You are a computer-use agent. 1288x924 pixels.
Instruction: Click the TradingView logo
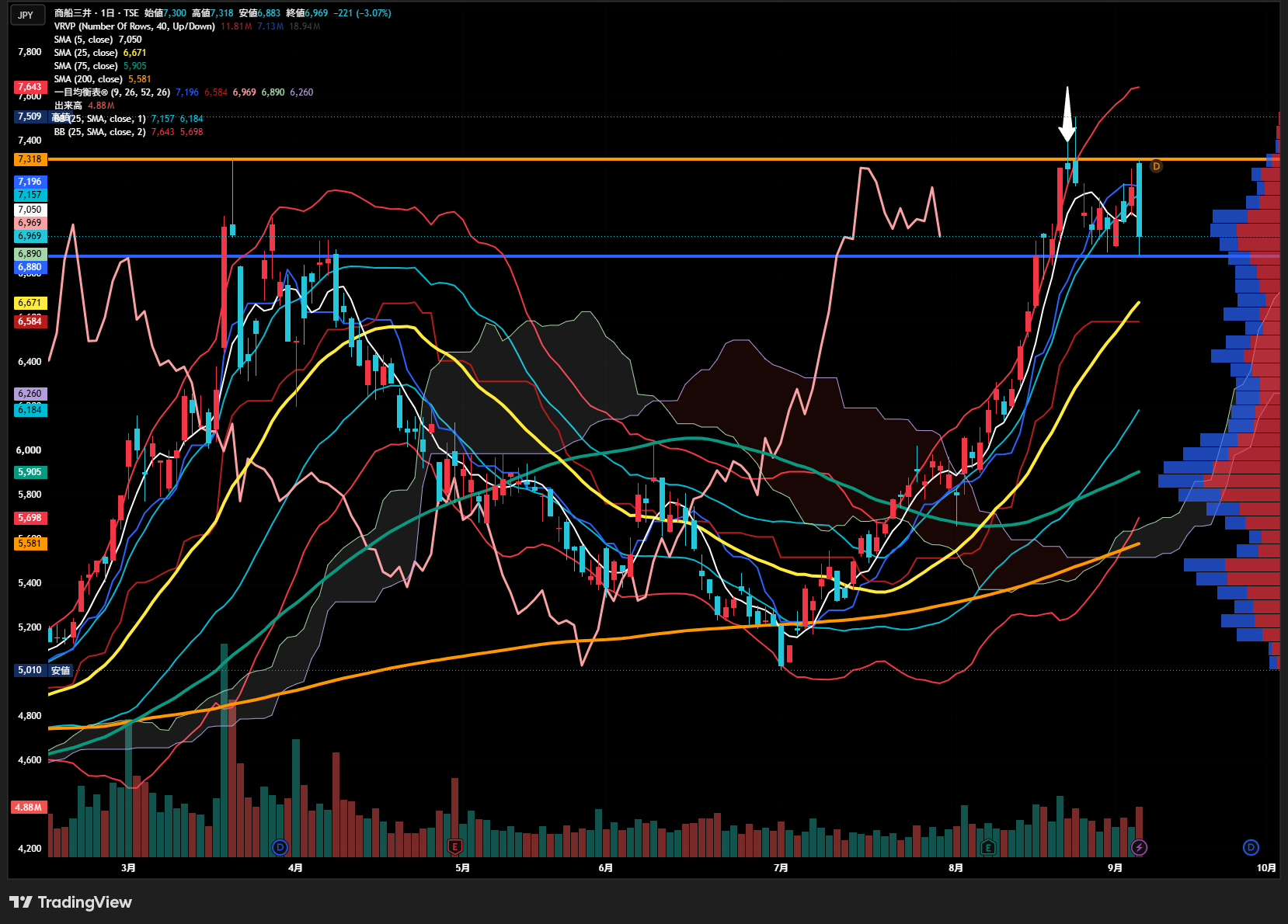pos(71,902)
